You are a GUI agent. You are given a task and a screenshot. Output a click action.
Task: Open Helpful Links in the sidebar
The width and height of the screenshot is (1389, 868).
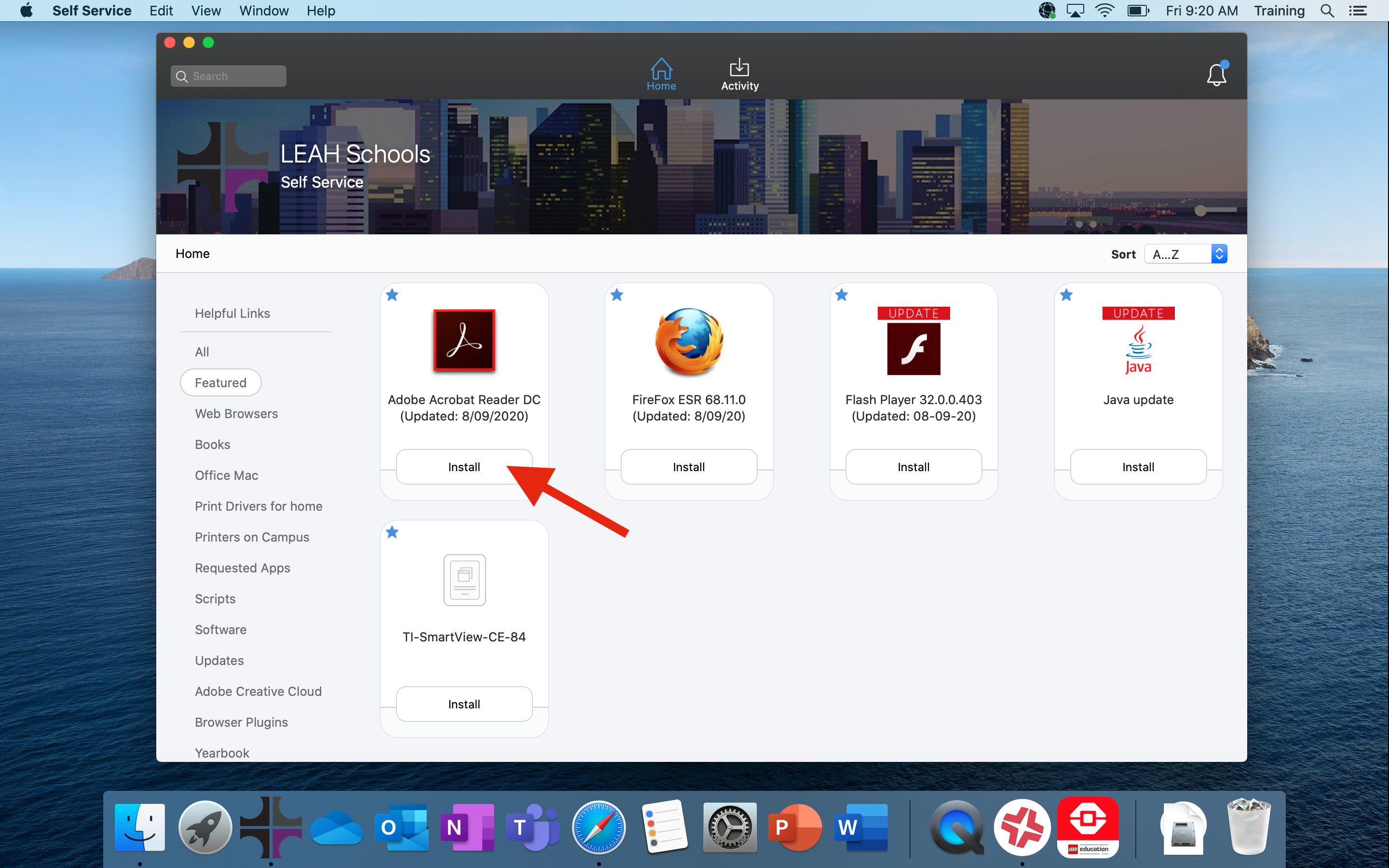pyautogui.click(x=232, y=313)
